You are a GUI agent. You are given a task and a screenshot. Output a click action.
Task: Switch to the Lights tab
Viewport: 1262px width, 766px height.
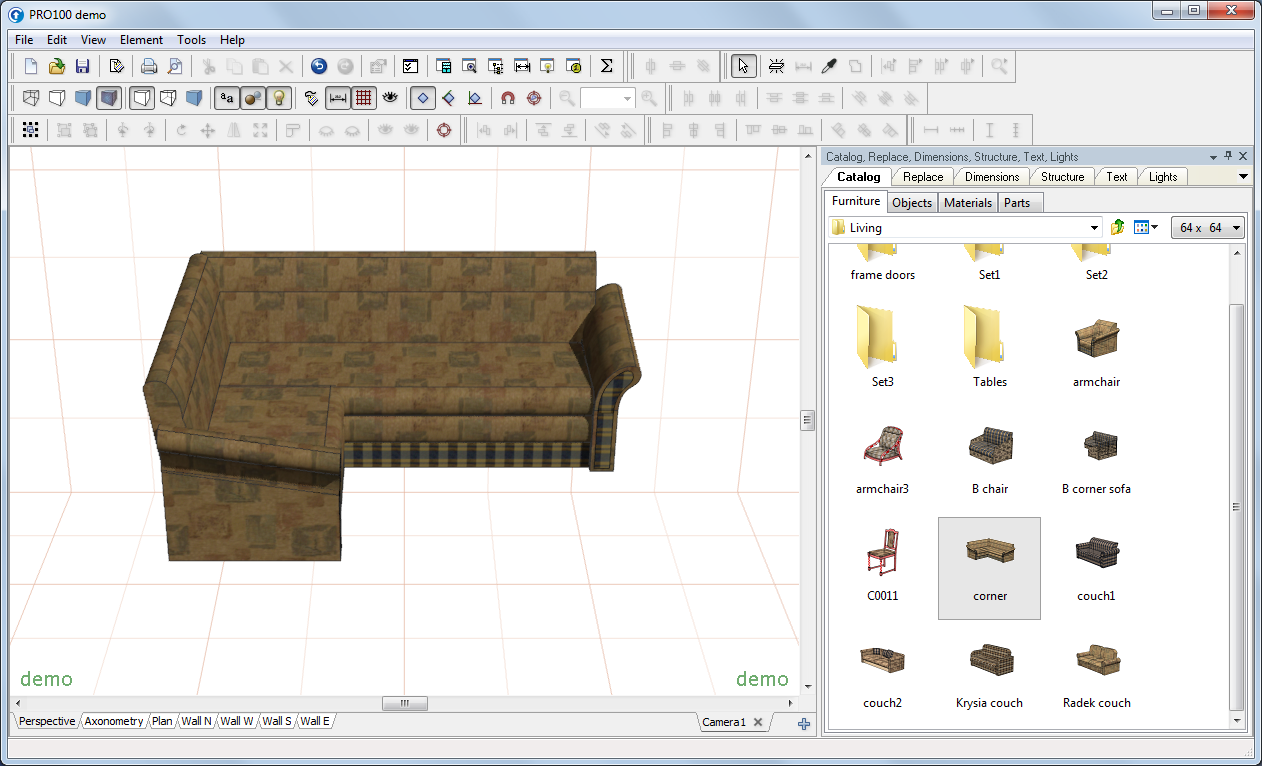click(1162, 177)
